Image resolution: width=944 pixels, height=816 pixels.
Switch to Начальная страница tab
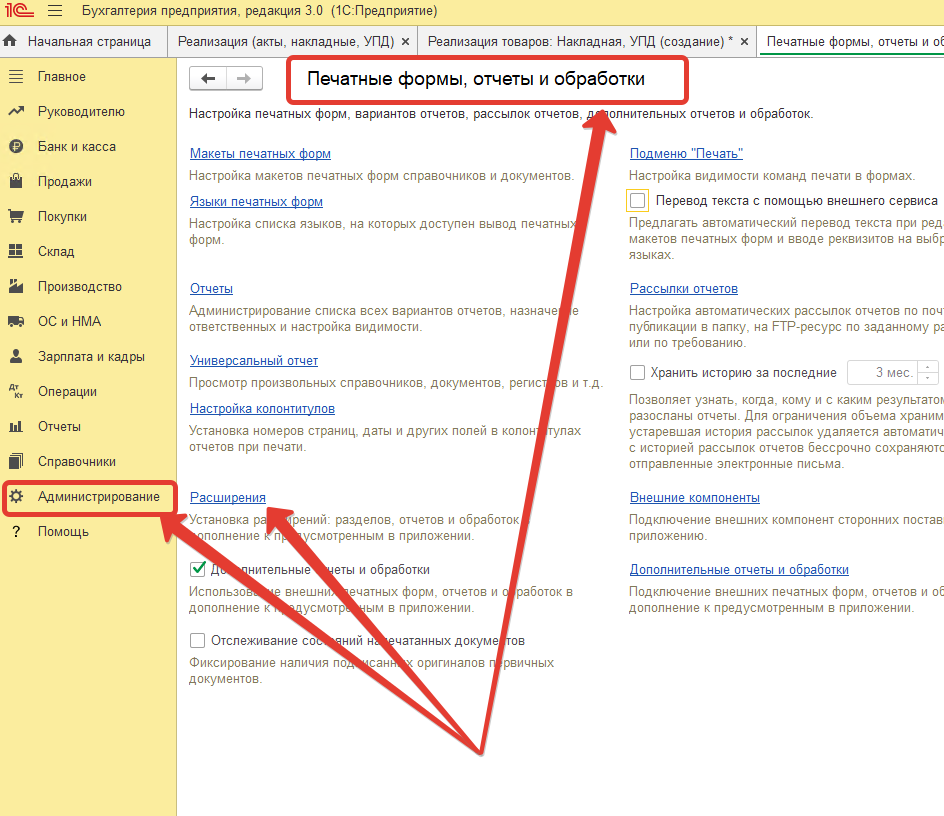[84, 42]
